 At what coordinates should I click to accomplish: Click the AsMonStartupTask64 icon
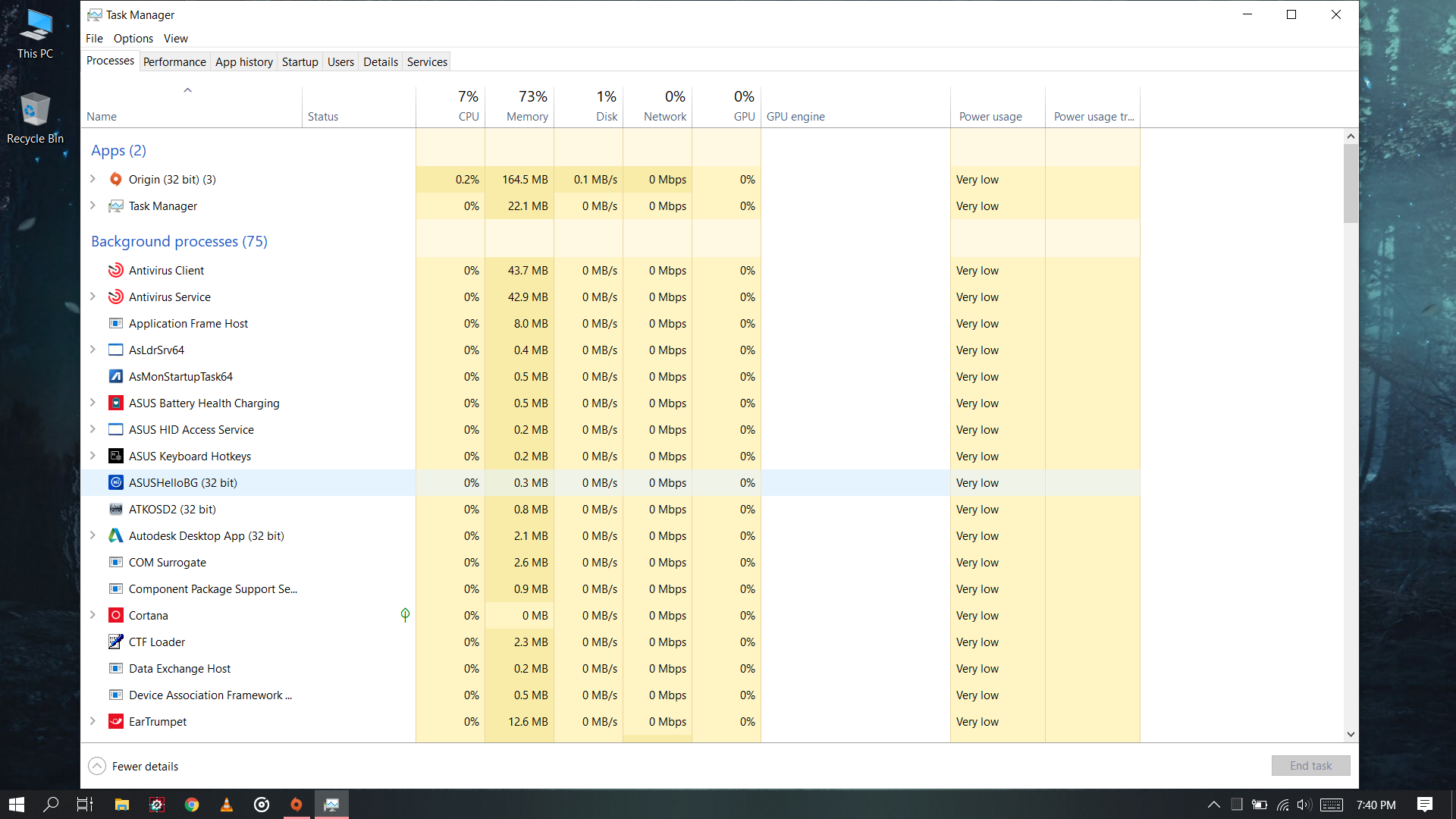click(x=115, y=377)
